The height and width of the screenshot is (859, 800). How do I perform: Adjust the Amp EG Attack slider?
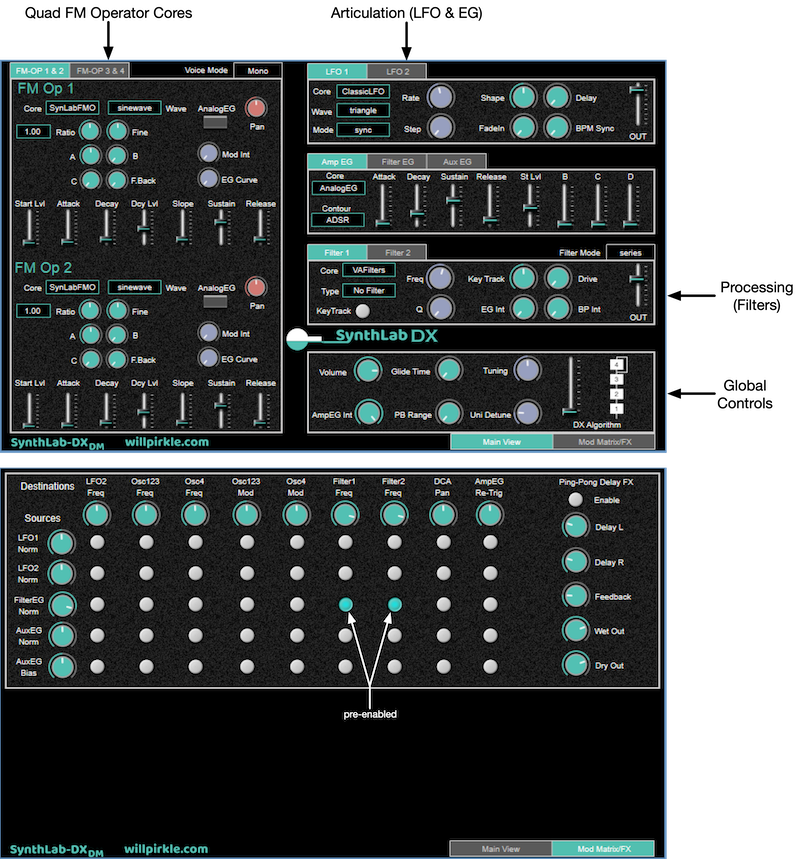[x=383, y=205]
